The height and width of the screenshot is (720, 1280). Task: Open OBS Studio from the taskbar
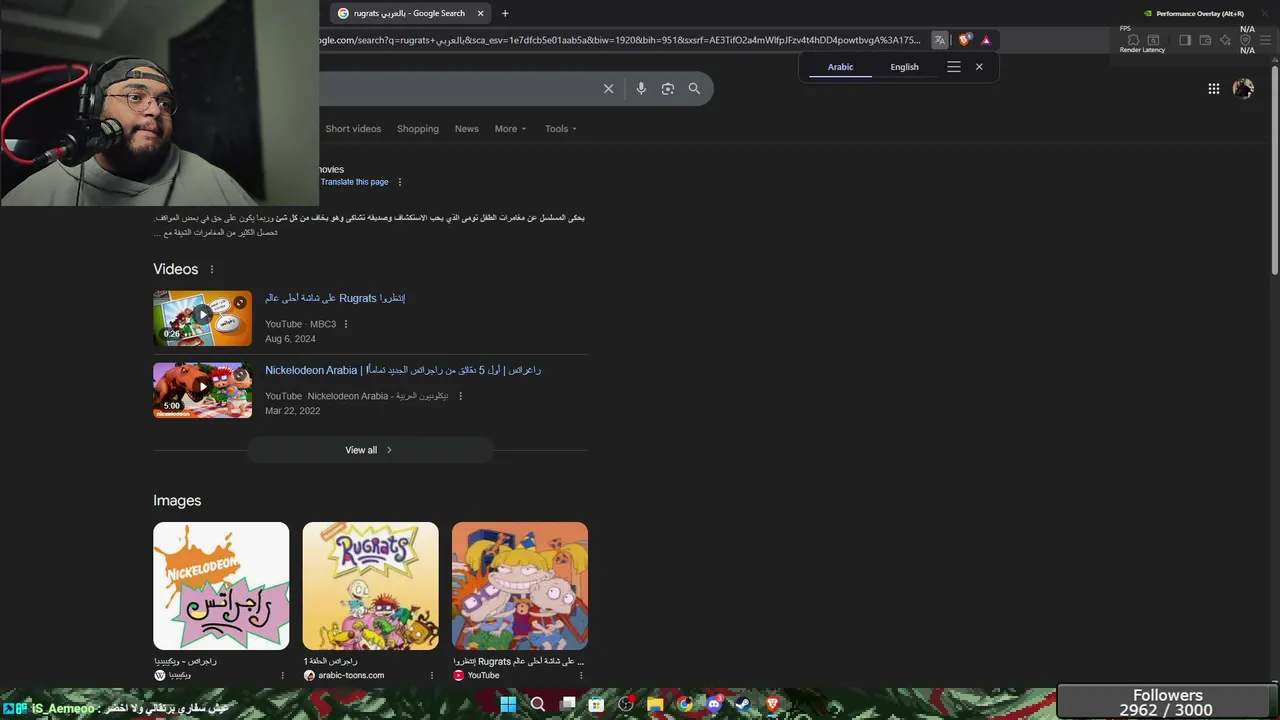(x=626, y=704)
